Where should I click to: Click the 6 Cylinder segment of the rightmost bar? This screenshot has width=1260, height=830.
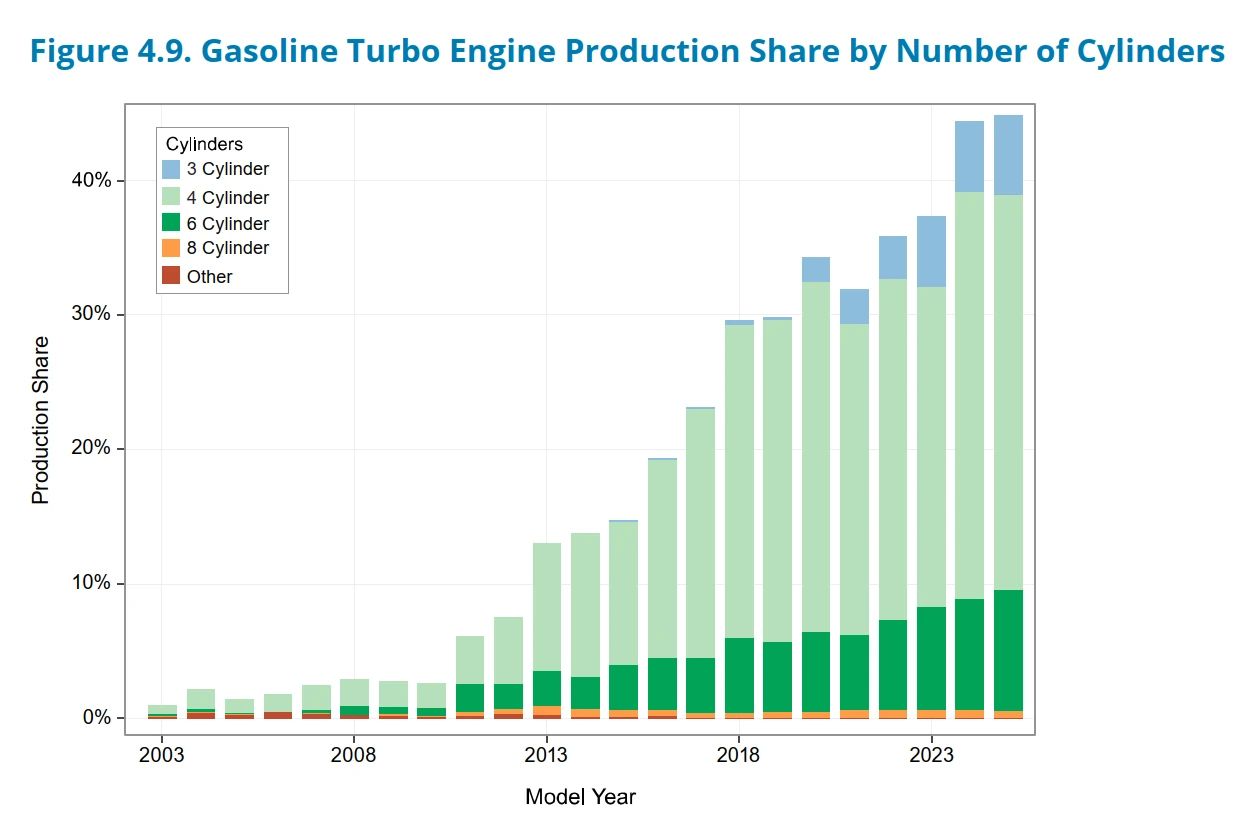point(1008,650)
